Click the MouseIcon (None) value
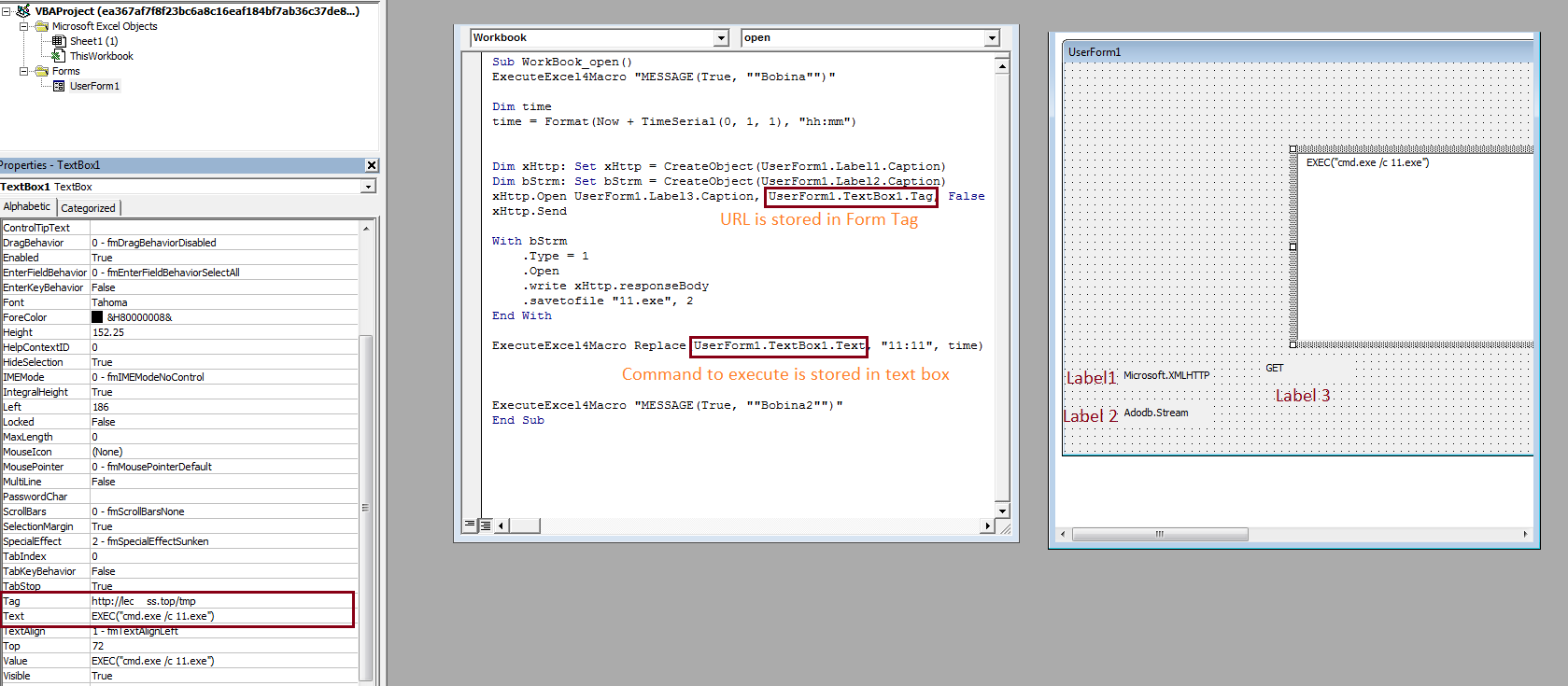This screenshot has height=686, width=1568. (x=223, y=452)
